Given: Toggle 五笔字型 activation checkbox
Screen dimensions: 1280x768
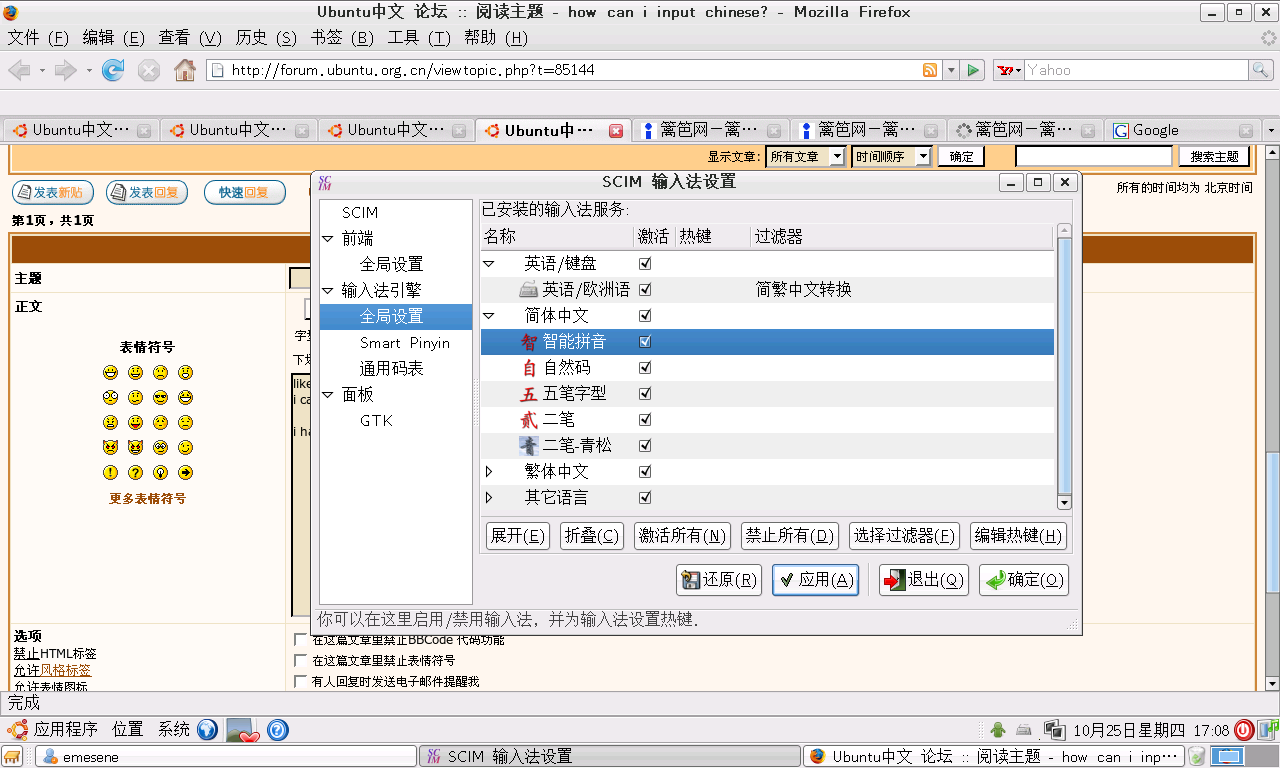Looking at the screenshot, I should tap(645, 394).
